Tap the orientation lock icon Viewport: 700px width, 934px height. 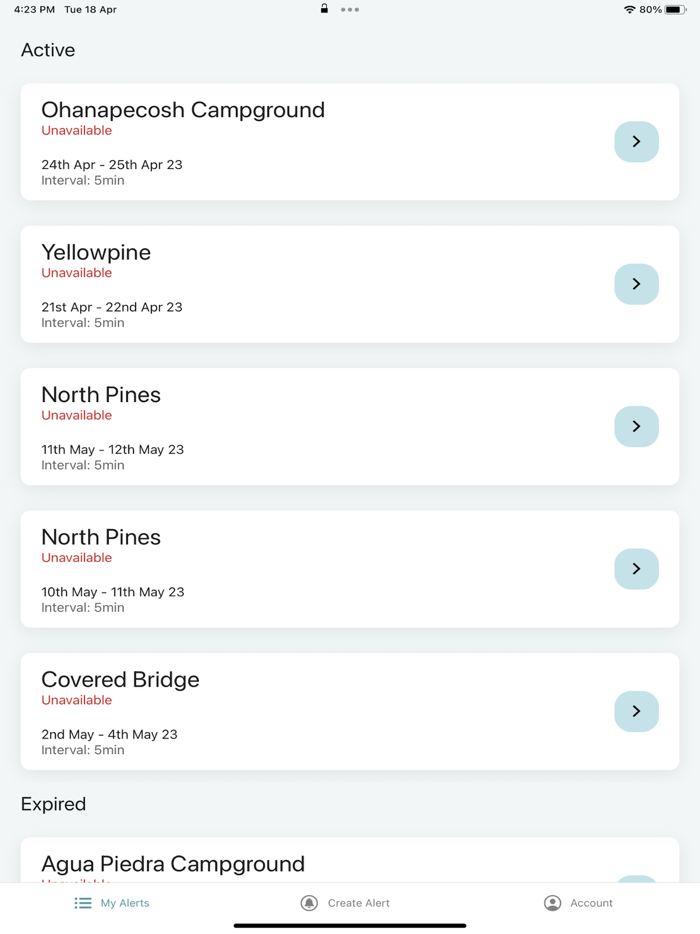(x=324, y=9)
